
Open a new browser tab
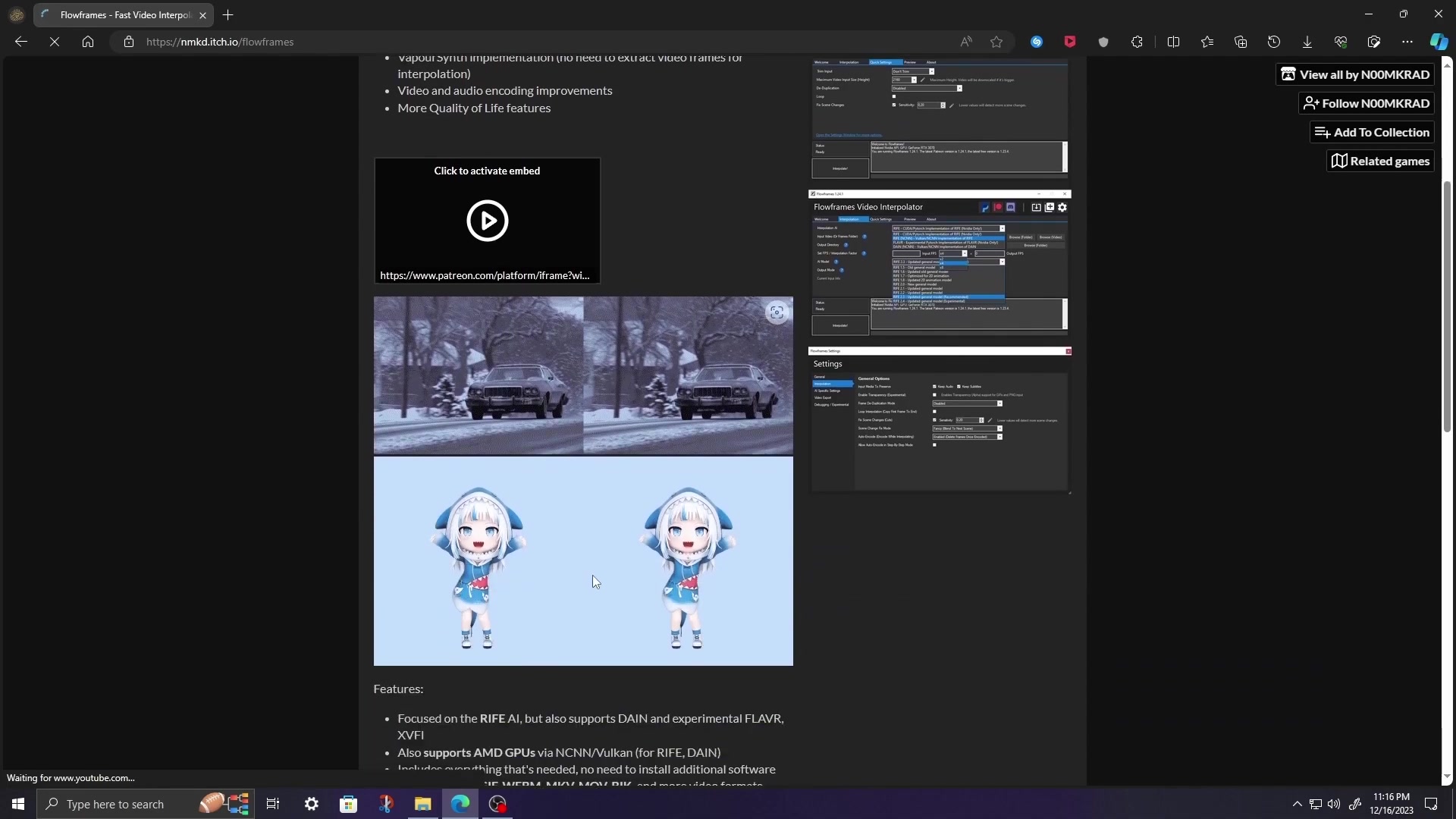tap(228, 14)
